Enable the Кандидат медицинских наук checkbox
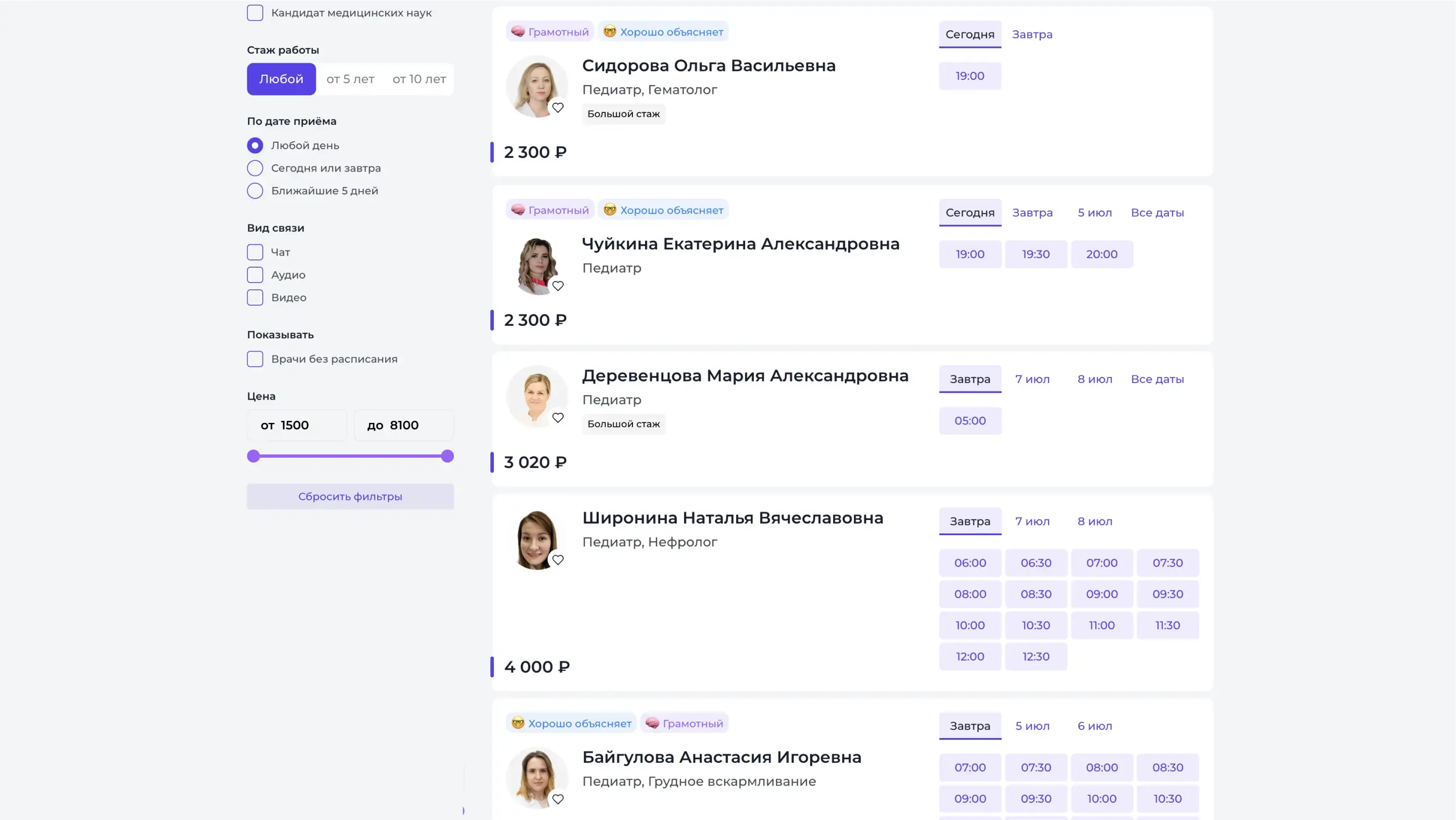 [255, 13]
